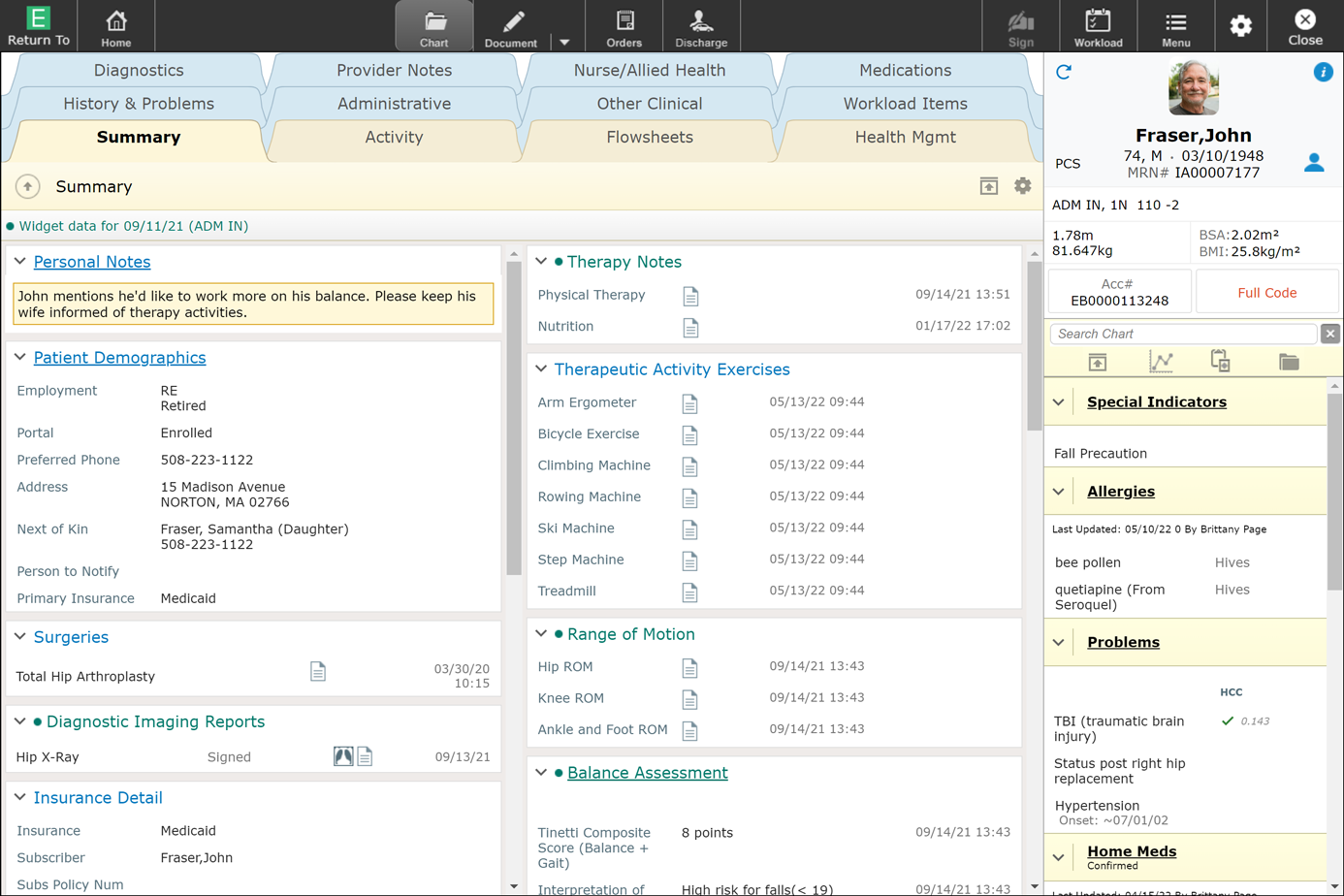Click the trend graph icon below Search Chart
Image resolution: width=1344 pixels, height=896 pixels.
click(x=1161, y=360)
